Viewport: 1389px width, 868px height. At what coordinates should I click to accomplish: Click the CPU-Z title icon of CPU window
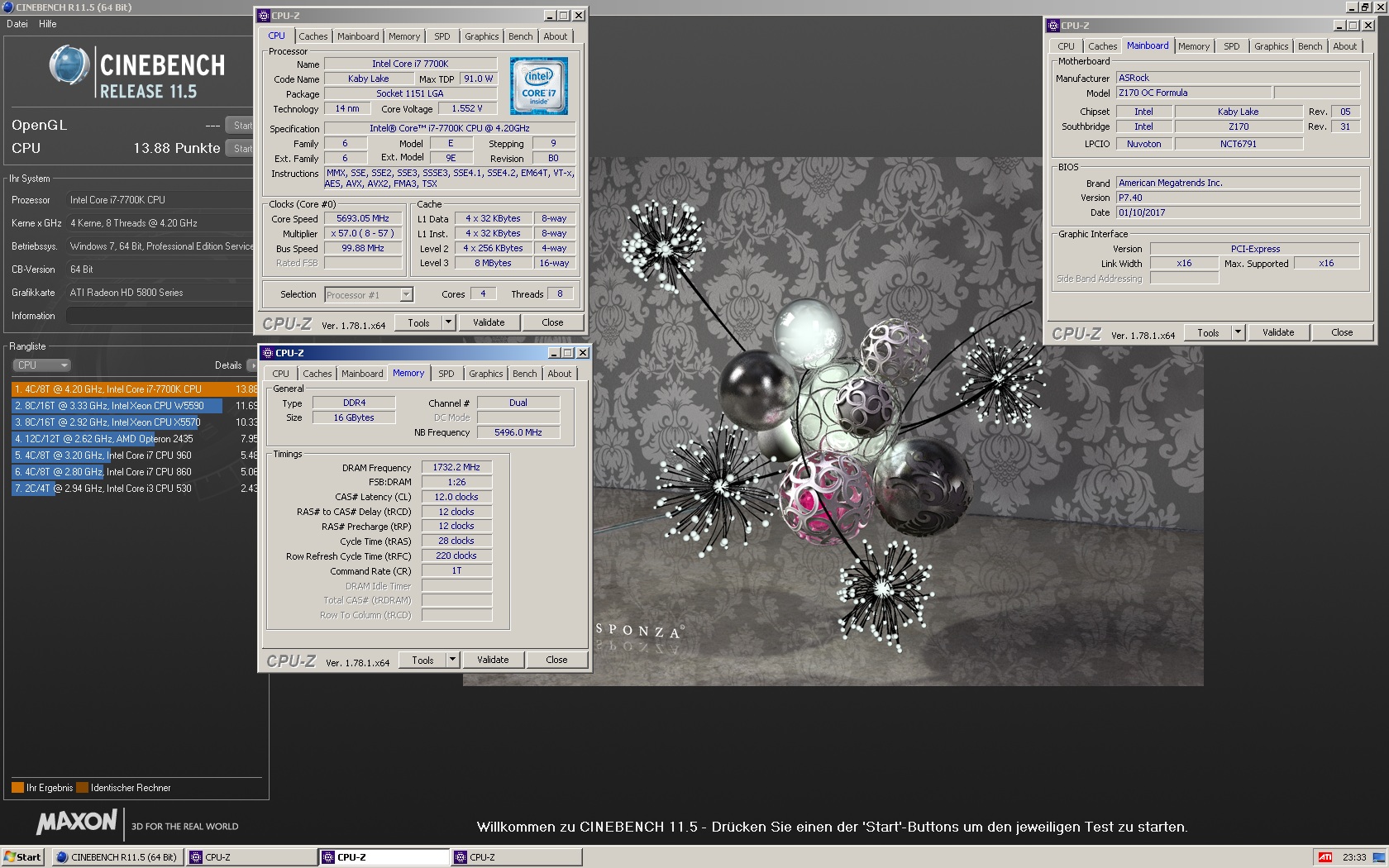[264, 15]
